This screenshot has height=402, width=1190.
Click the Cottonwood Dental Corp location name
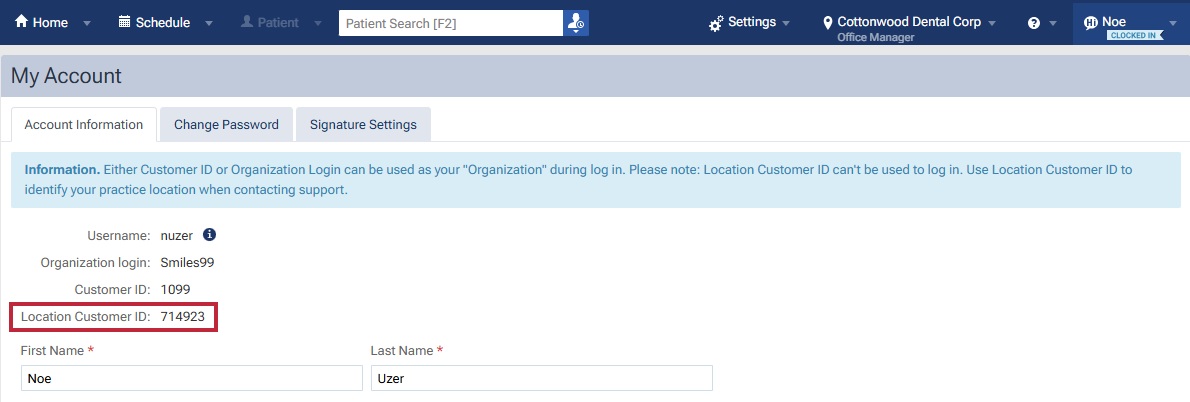tap(909, 22)
